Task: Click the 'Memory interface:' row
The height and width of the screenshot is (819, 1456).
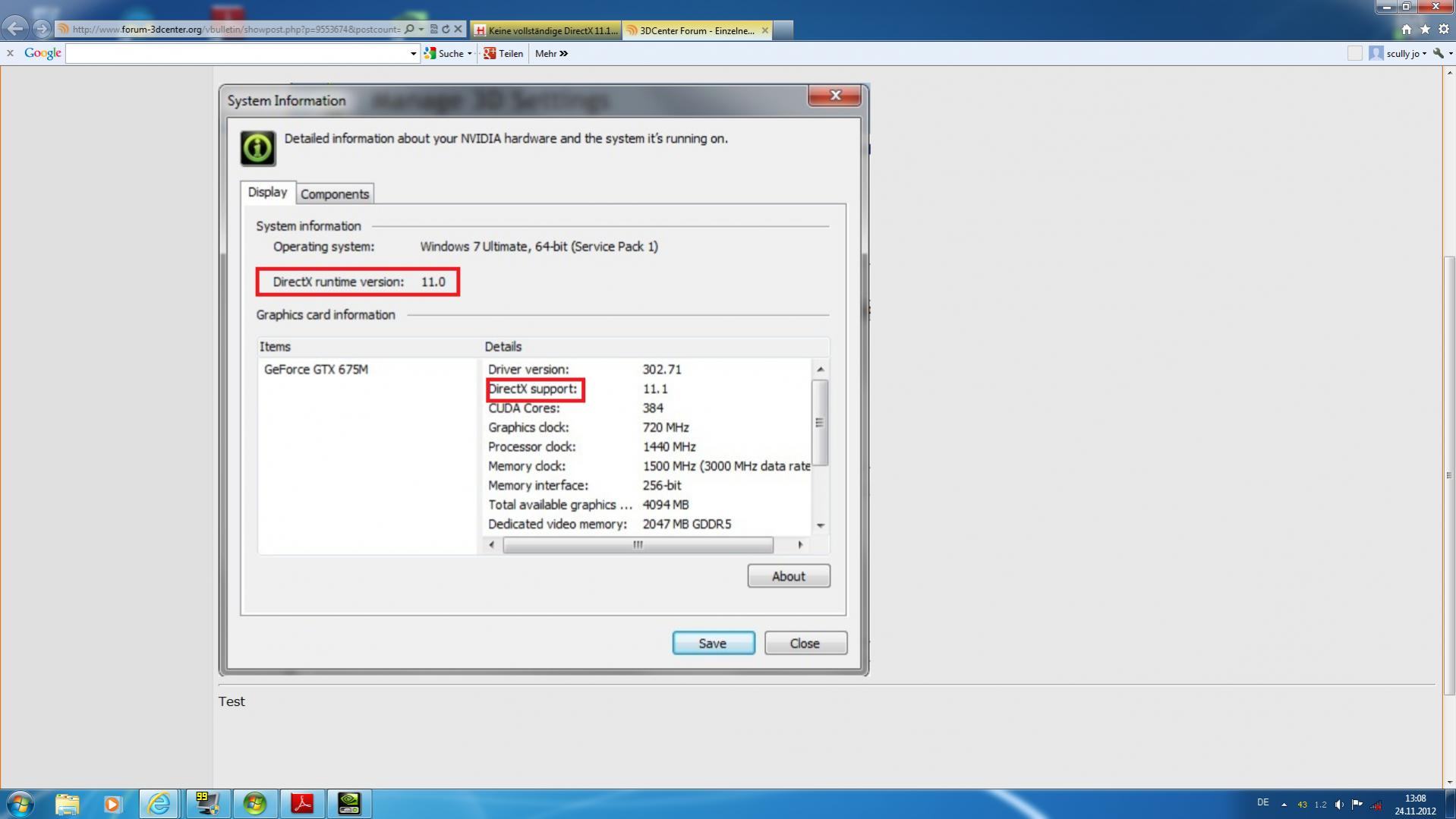Action: (648, 486)
